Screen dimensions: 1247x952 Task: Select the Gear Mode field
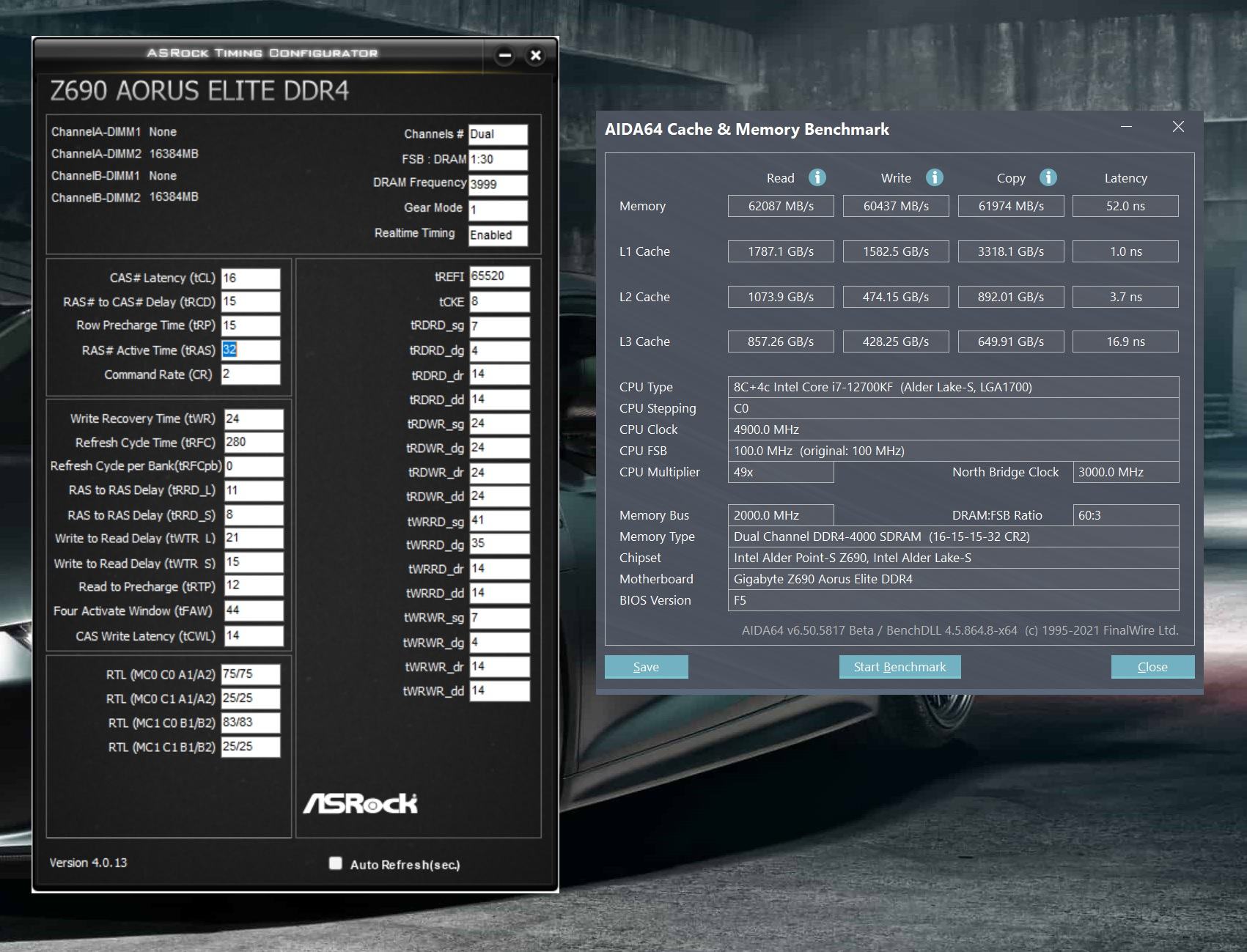(498, 210)
